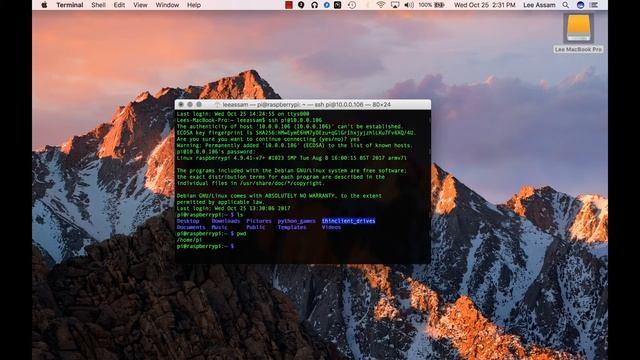The height and width of the screenshot is (360, 640).
Task: Click the 'Are you sure you want to continue' line
Action: [268, 139]
